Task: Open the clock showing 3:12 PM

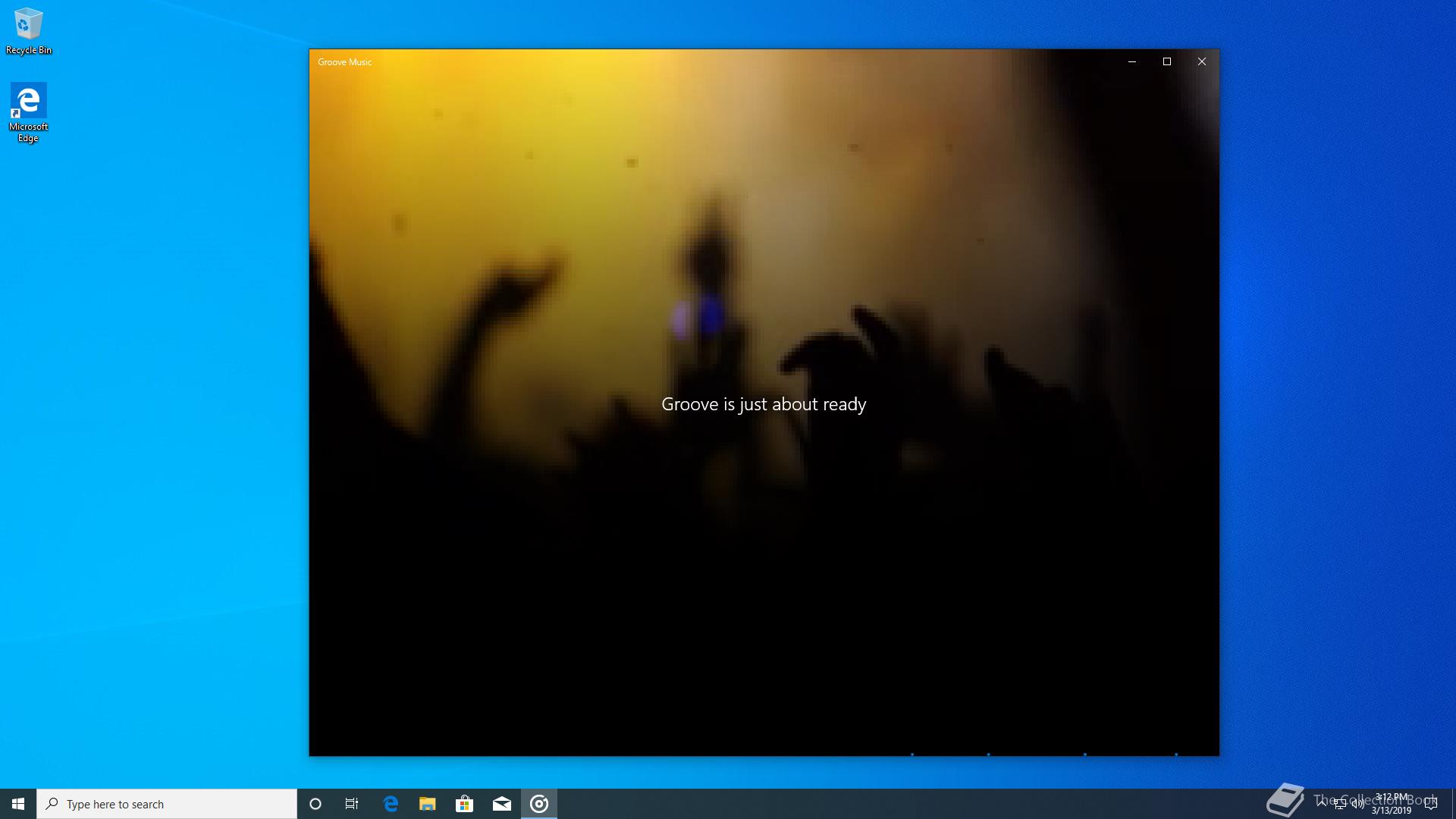Action: (1392, 804)
